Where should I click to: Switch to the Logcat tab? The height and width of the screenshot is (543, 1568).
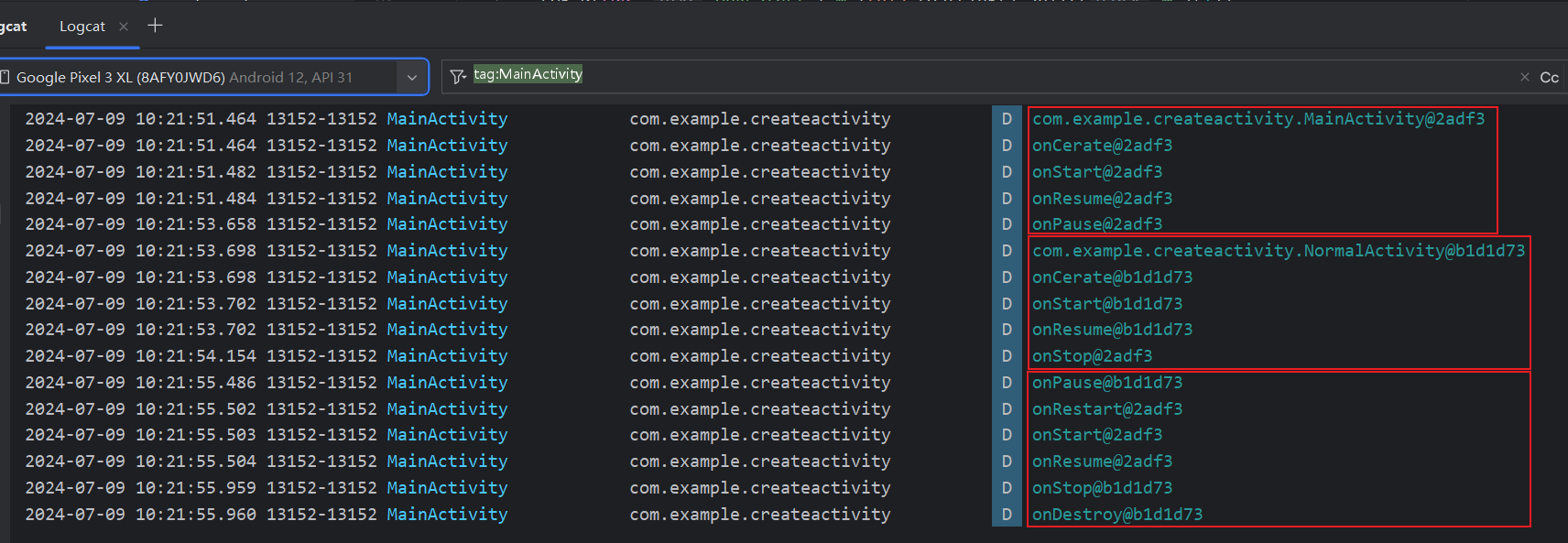pyautogui.click(x=82, y=27)
